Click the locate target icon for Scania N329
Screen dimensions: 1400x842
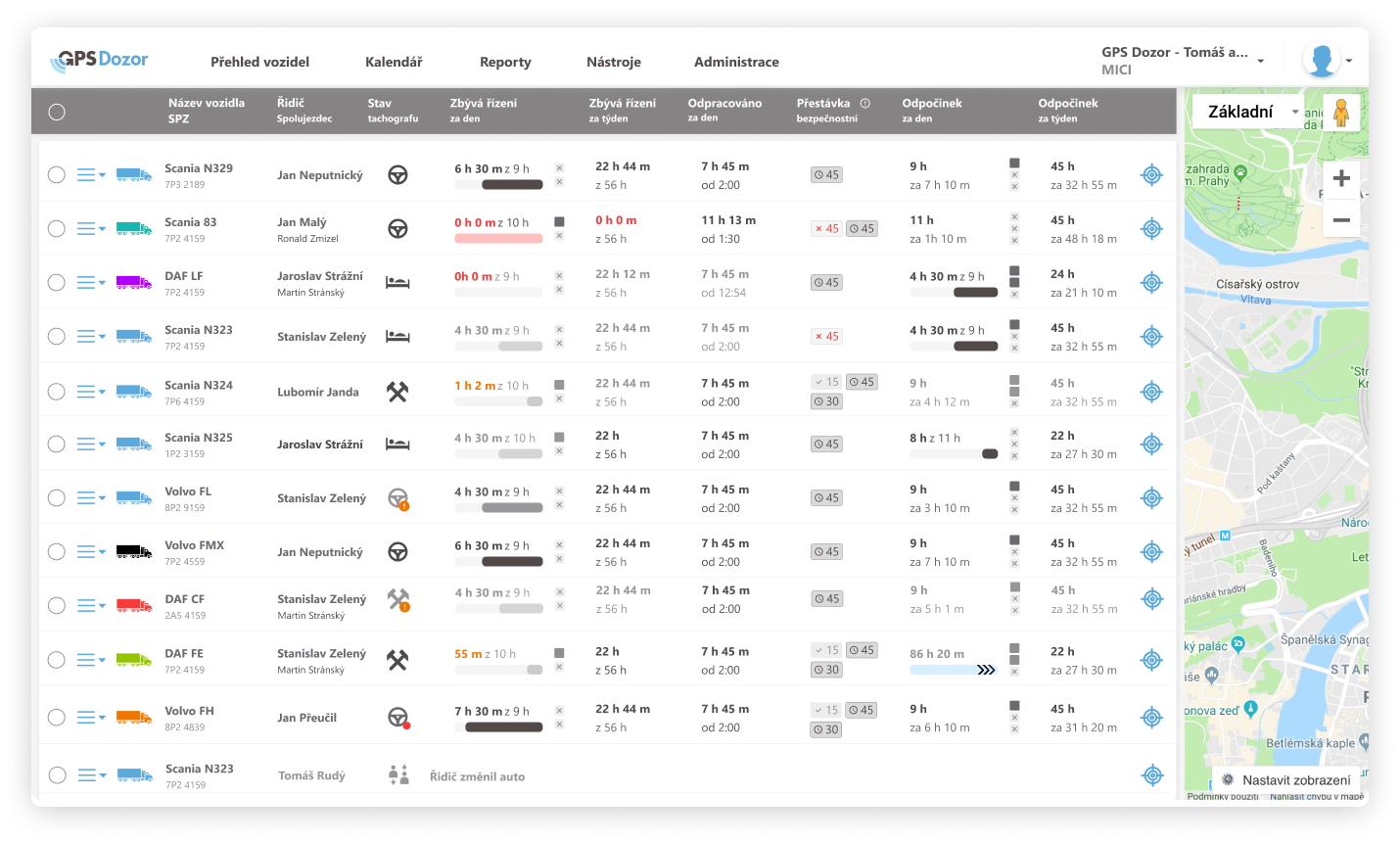(x=1151, y=175)
